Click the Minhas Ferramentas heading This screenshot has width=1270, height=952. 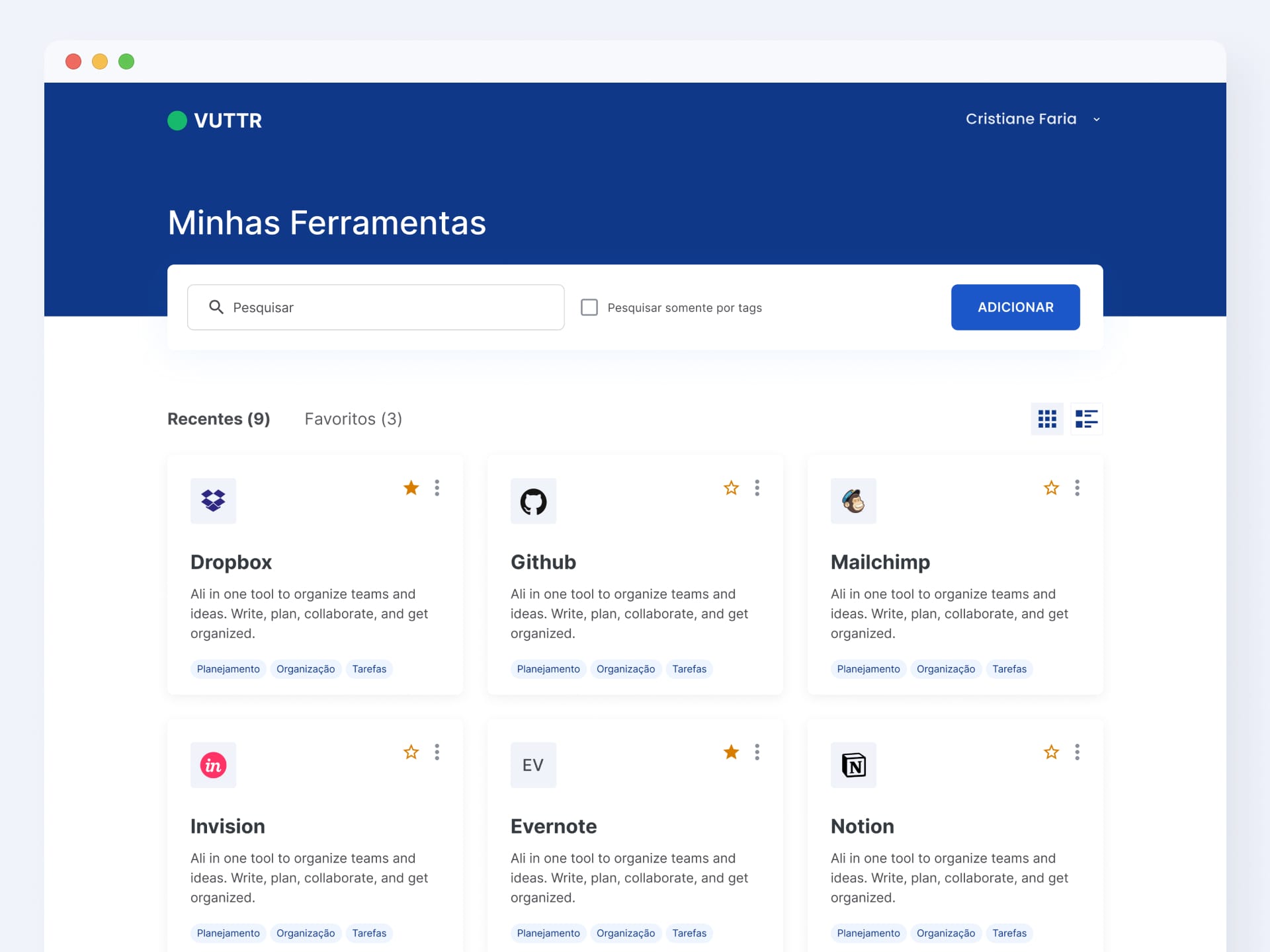[x=327, y=223]
